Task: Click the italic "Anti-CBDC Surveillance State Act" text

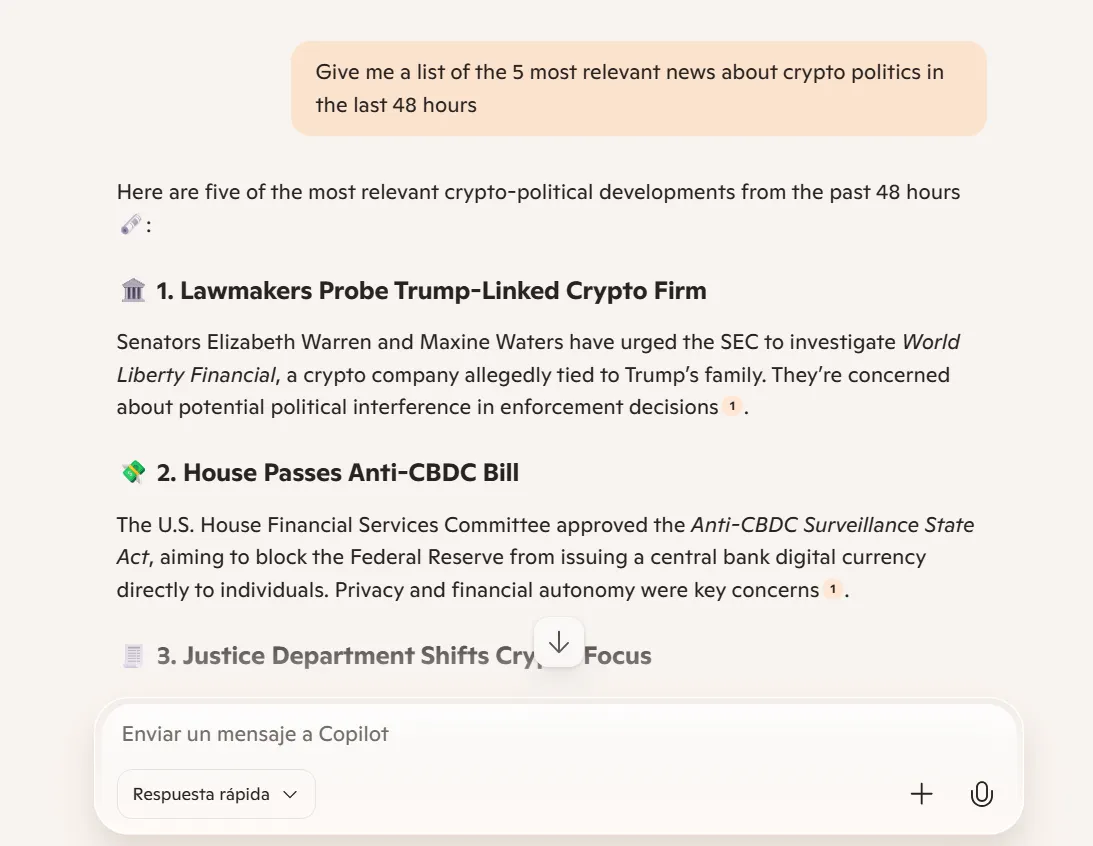Action: point(832,525)
